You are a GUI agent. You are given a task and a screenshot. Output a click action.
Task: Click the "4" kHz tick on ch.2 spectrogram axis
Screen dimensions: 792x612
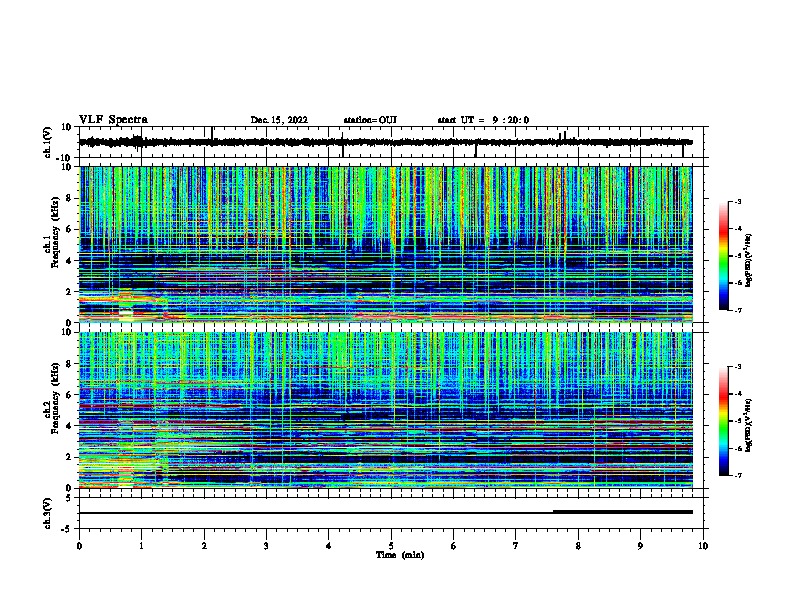pos(70,426)
